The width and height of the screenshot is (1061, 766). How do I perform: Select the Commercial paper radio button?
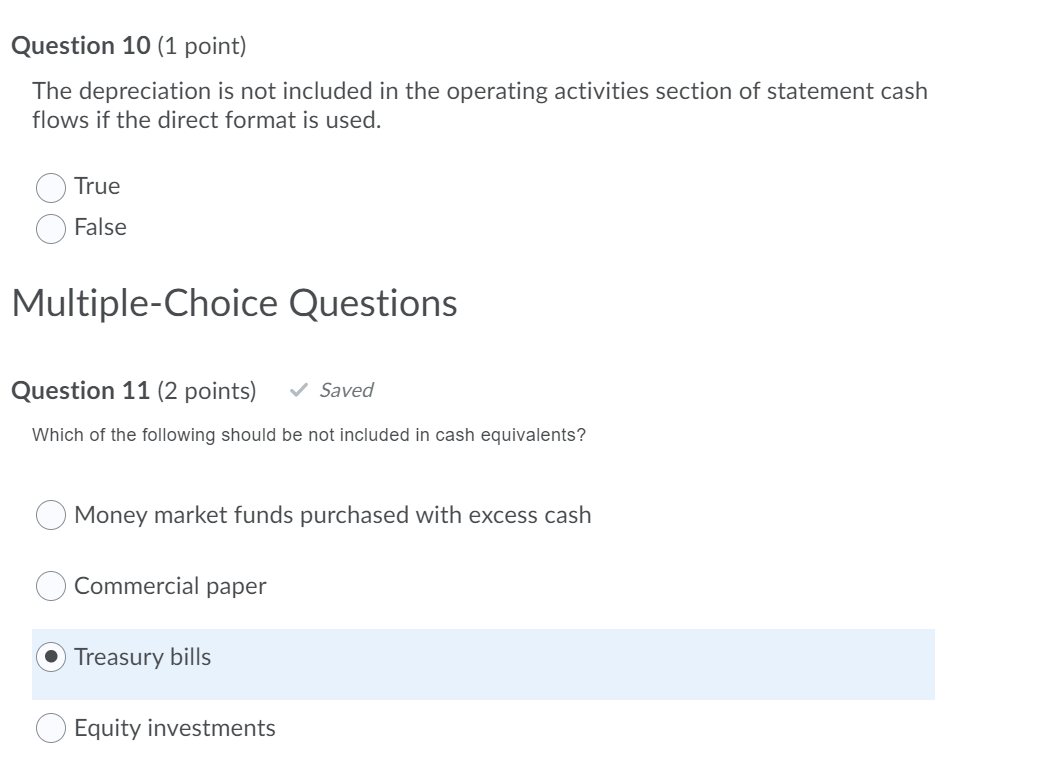pos(50,586)
